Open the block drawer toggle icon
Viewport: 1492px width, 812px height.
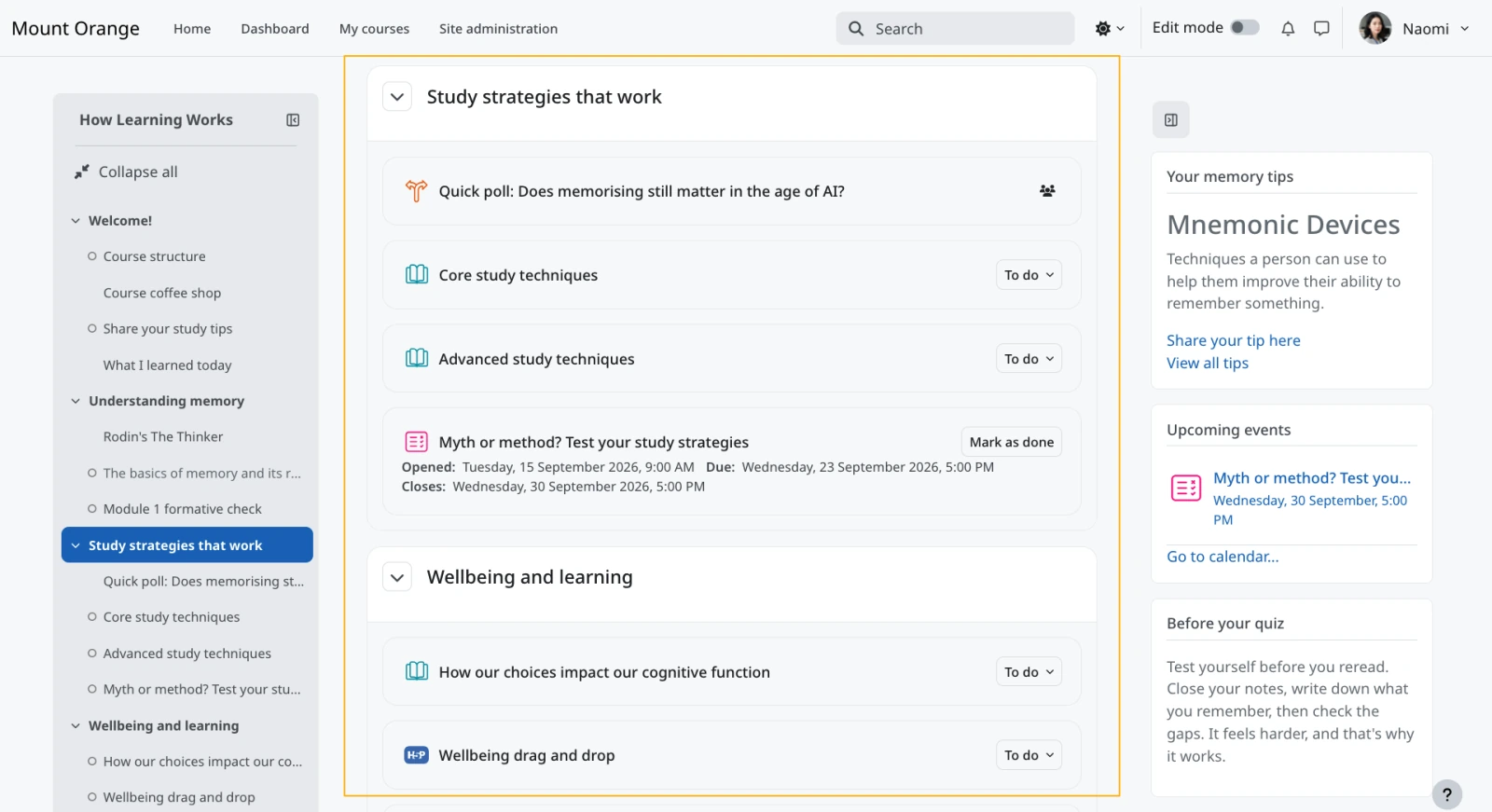tap(1171, 120)
